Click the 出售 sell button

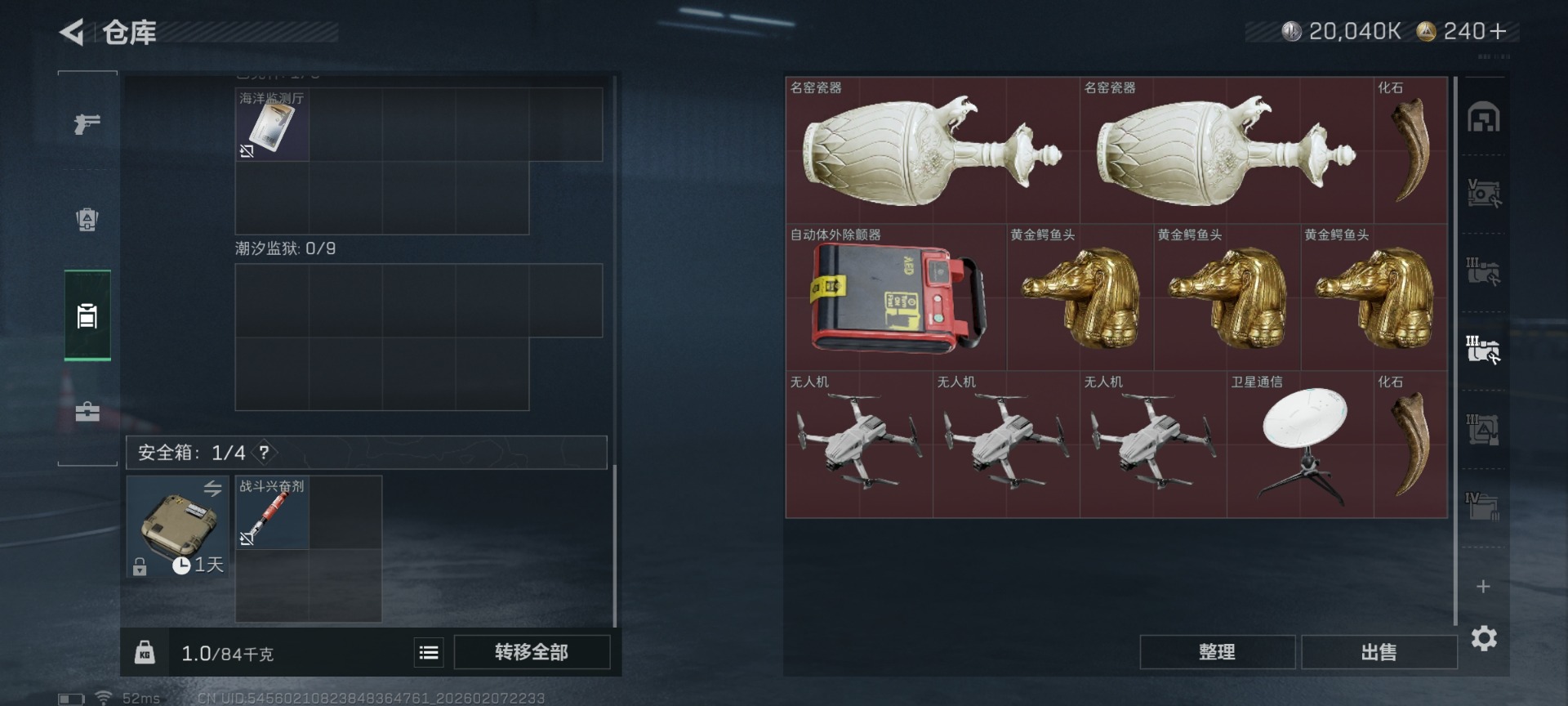(1379, 652)
